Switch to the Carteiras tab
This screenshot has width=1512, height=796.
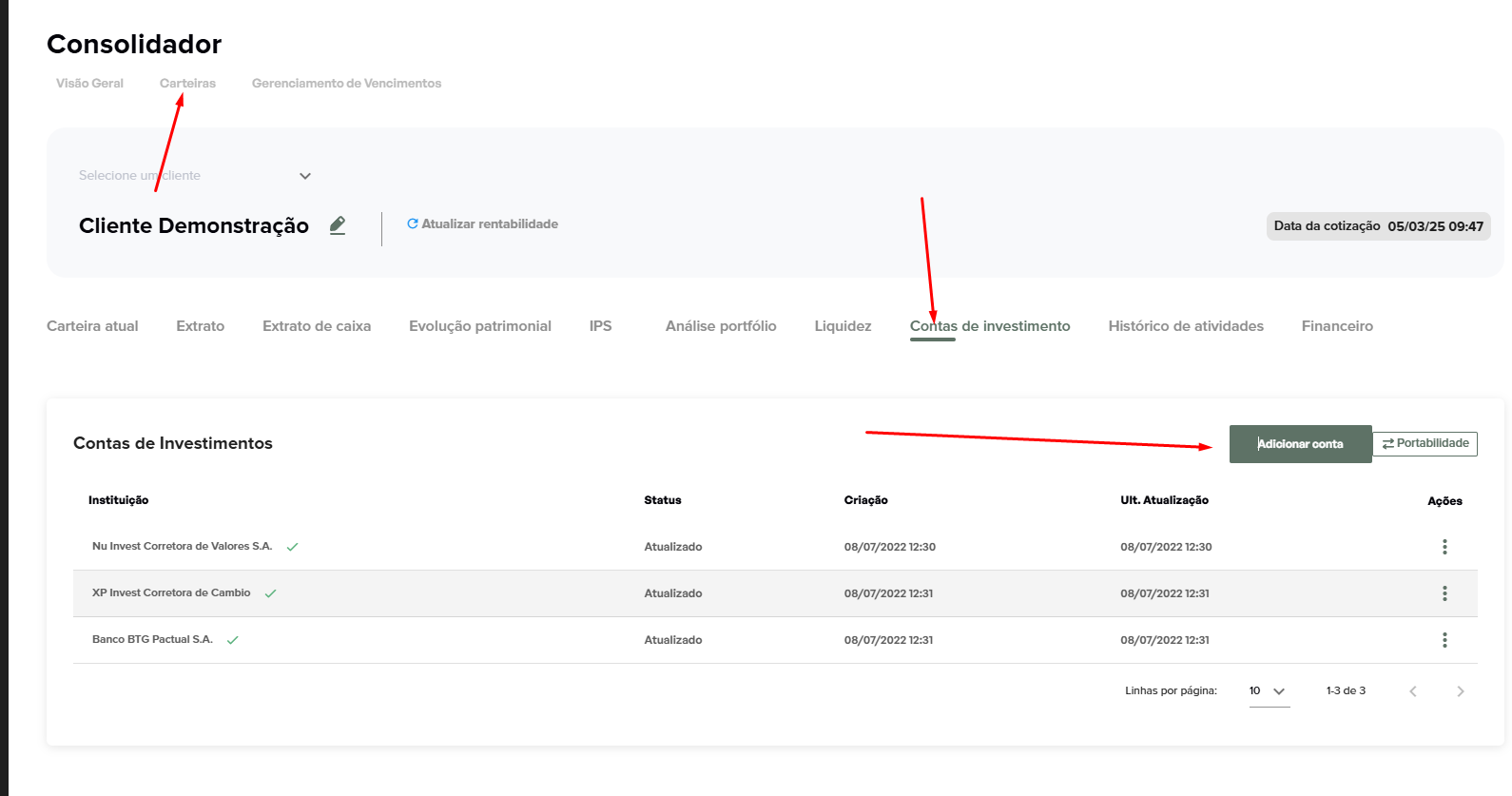point(187,84)
